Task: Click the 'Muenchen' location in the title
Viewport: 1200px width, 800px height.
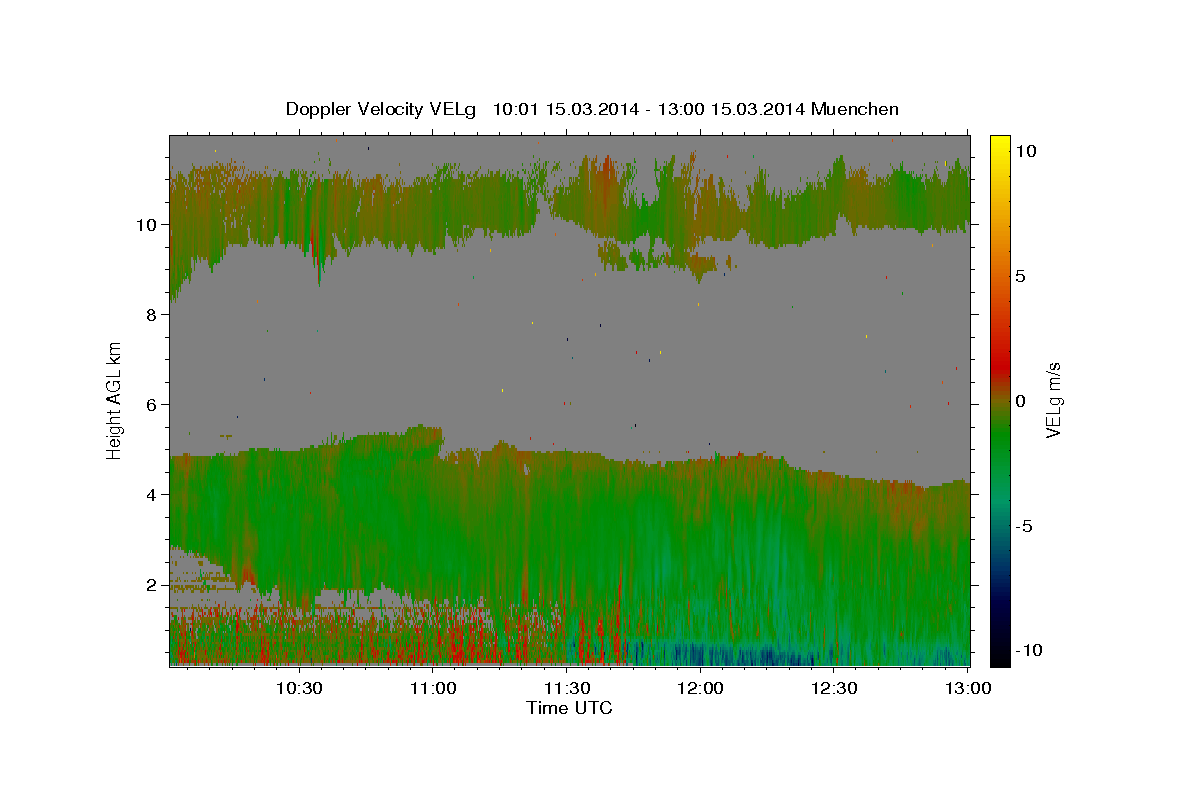Action: [x=855, y=109]
